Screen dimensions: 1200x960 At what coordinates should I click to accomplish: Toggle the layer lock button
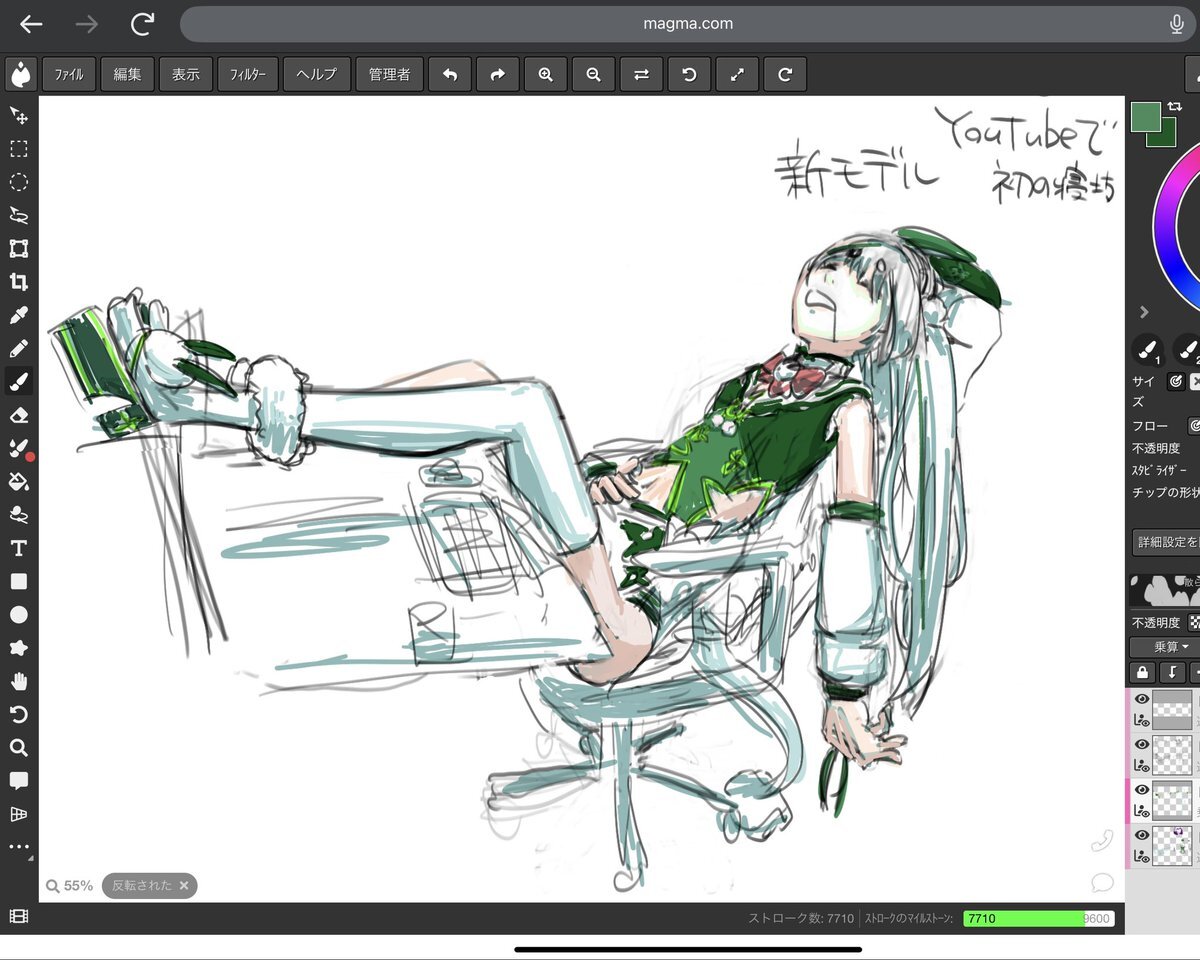click(x=1142, y=673)
